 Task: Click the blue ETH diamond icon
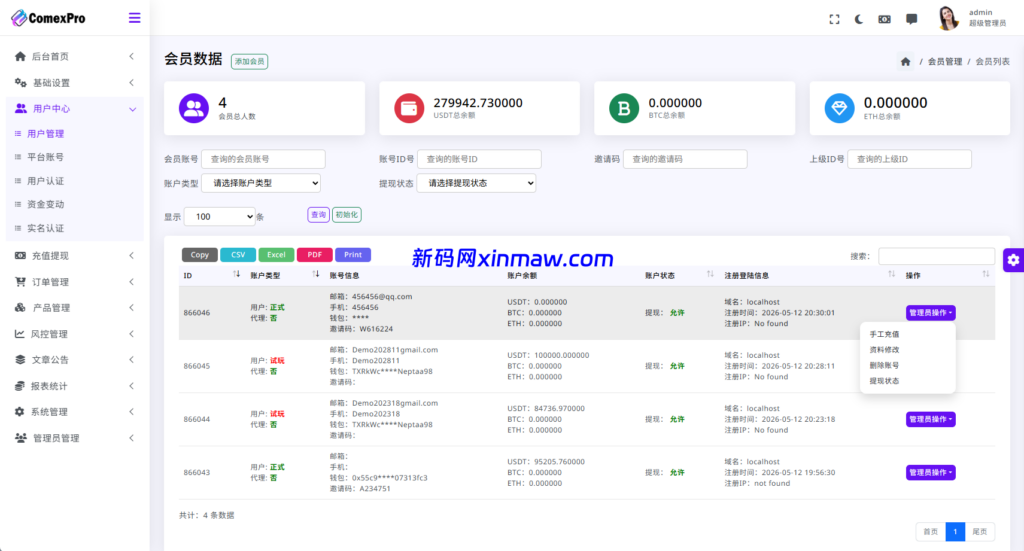(x=839, y=108)
